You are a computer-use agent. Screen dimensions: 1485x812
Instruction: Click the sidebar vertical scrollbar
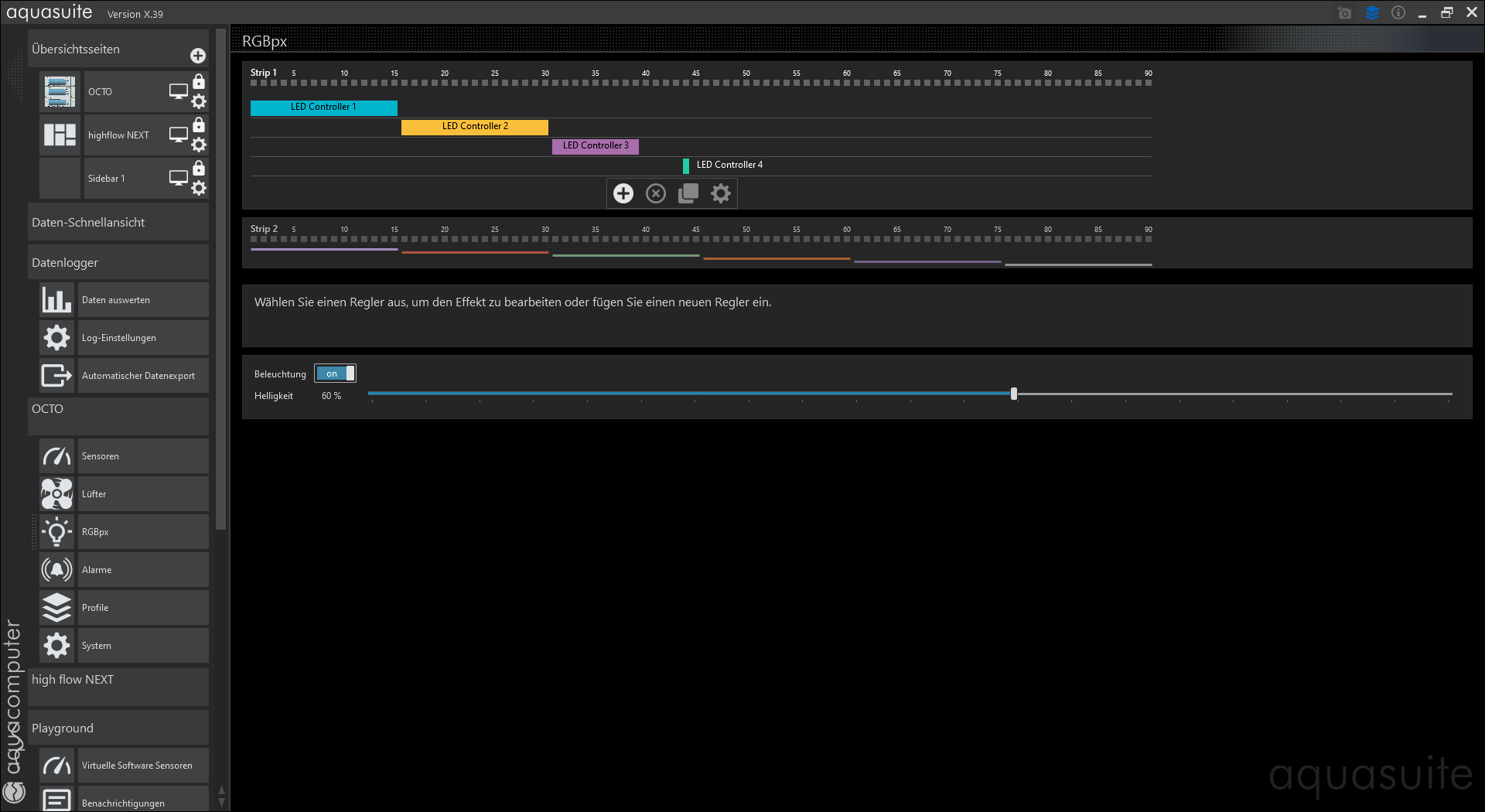221,280
